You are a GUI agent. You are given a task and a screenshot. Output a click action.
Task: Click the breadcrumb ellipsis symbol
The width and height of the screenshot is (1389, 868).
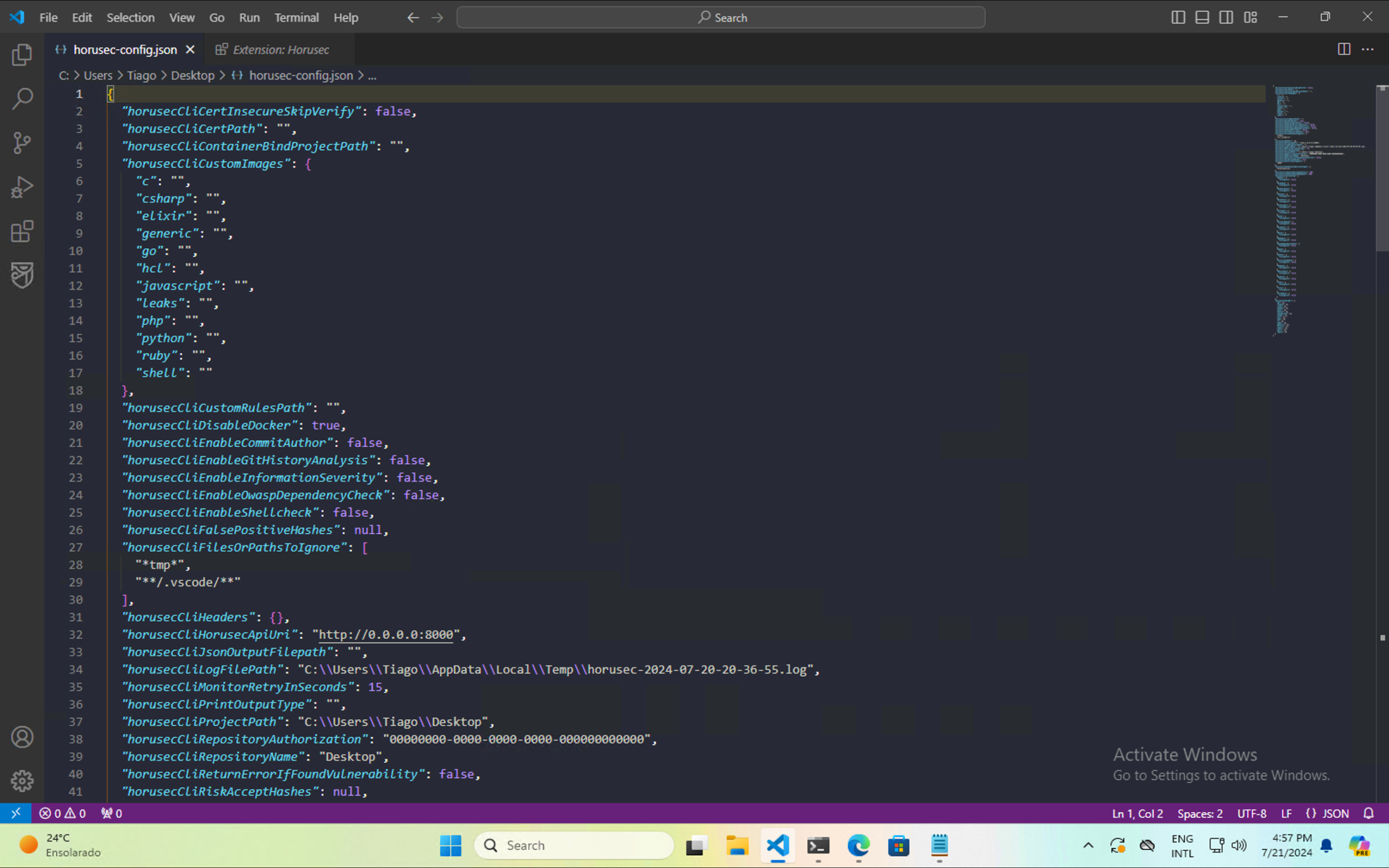tap(372, 75)
